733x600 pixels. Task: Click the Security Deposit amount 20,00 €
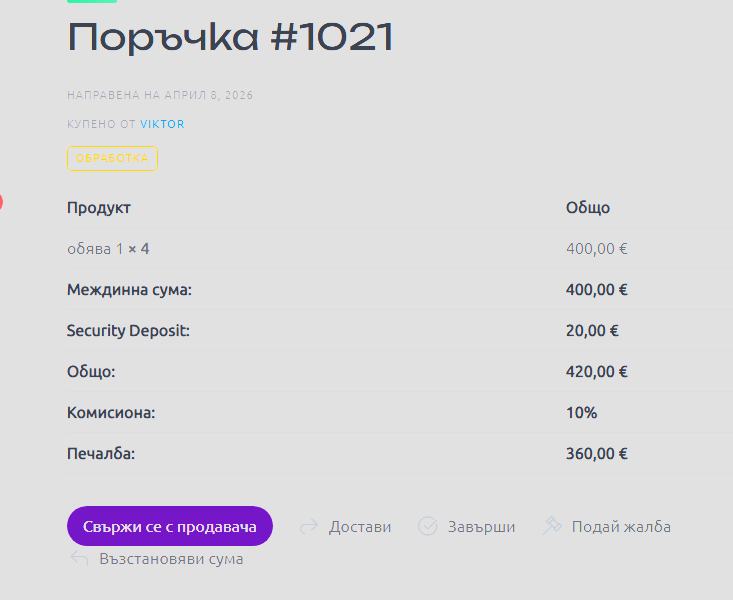(592, 330)
